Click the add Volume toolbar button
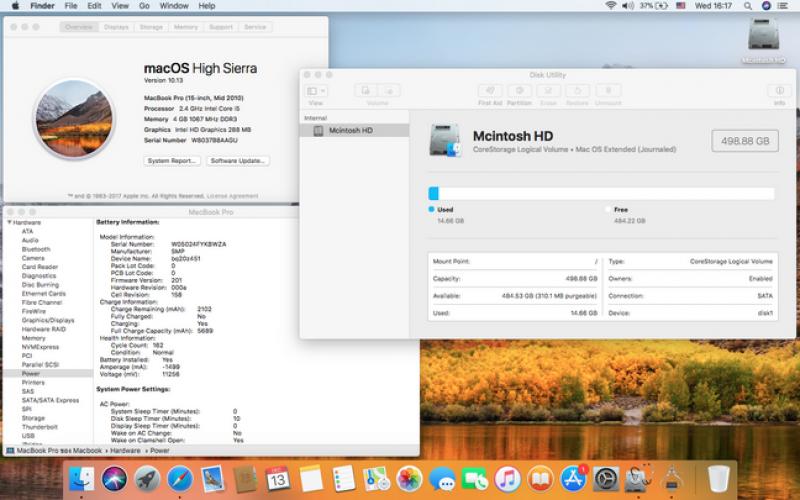Viewport: 800px width, 500px height. point(366,91)
